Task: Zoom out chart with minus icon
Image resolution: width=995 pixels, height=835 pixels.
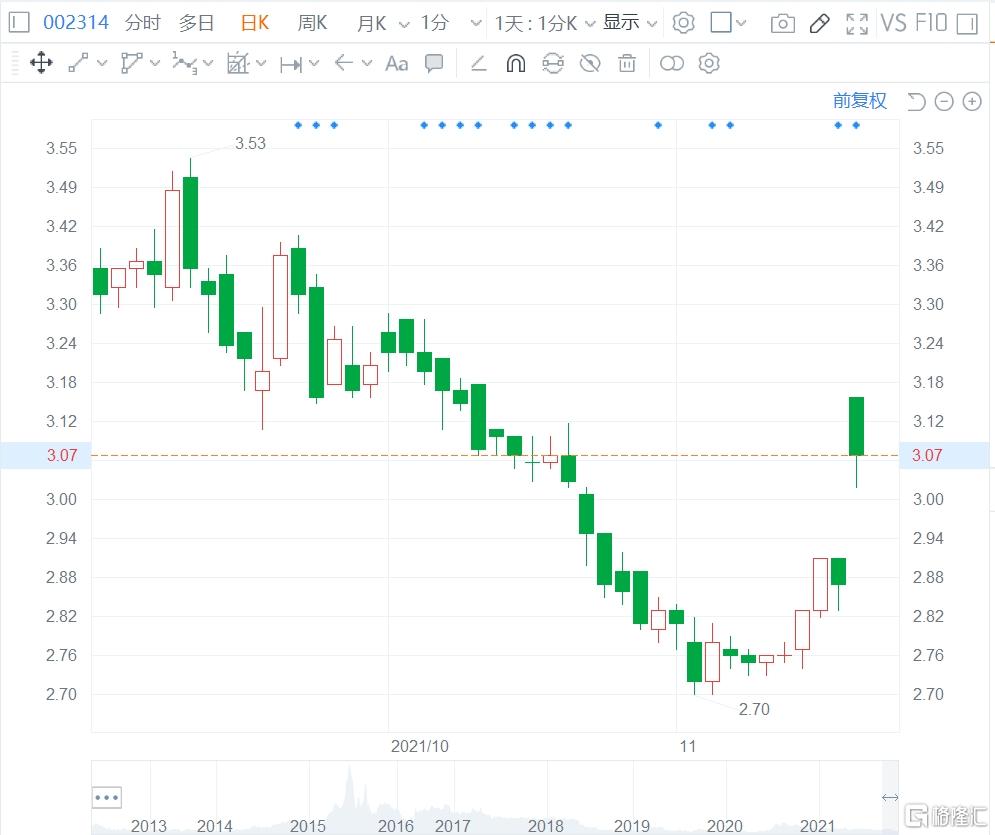Action: pyautogui.click(x=944, y=102)
